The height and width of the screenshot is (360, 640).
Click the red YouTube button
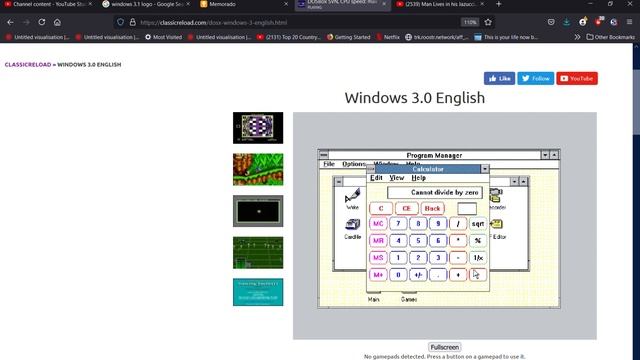[x=577, y=78]
